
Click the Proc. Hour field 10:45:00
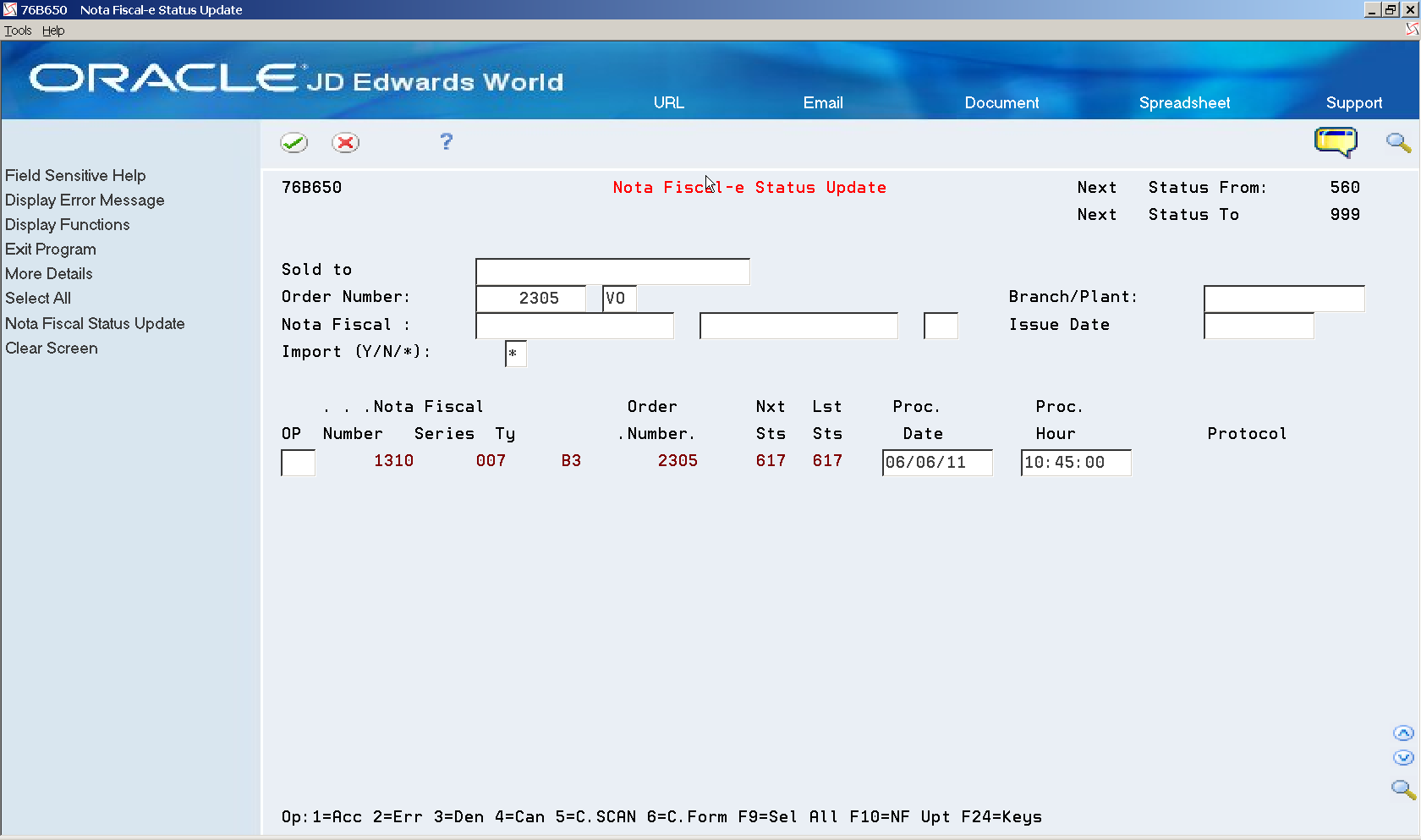[x=1076, y=463]
